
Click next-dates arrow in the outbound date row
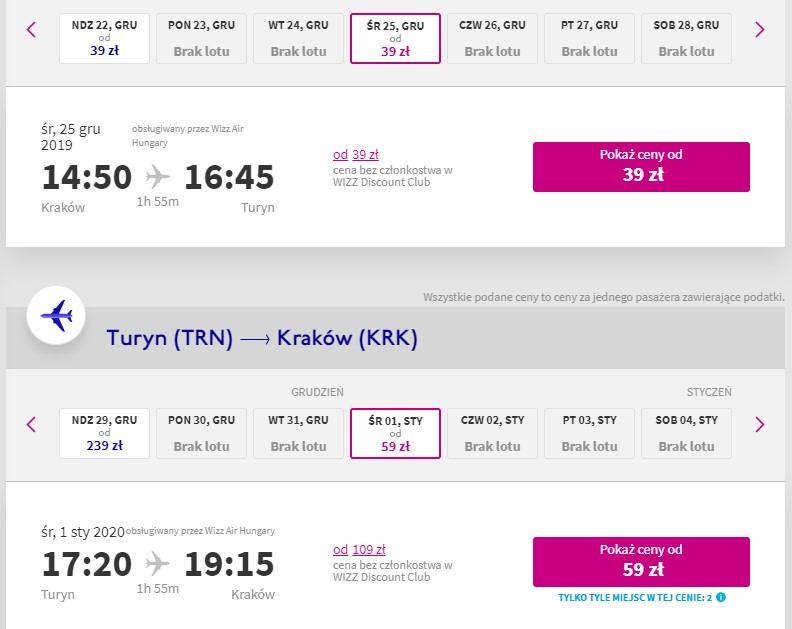tap(760, 29)
